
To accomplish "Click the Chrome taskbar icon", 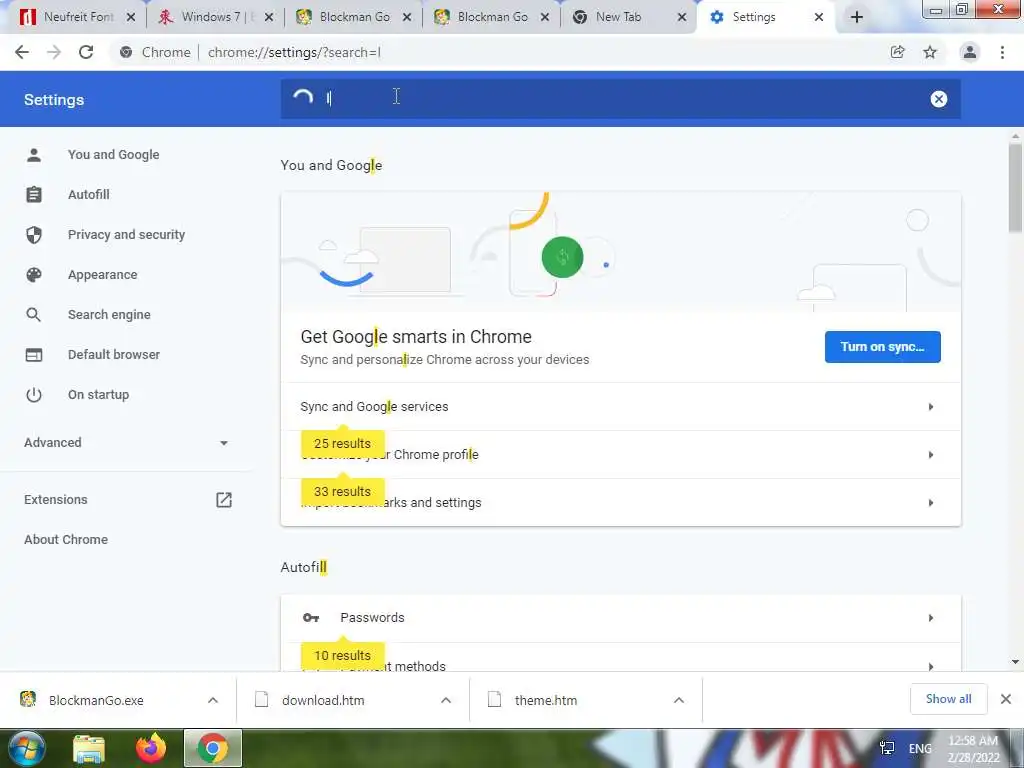I will click(213, 748).
